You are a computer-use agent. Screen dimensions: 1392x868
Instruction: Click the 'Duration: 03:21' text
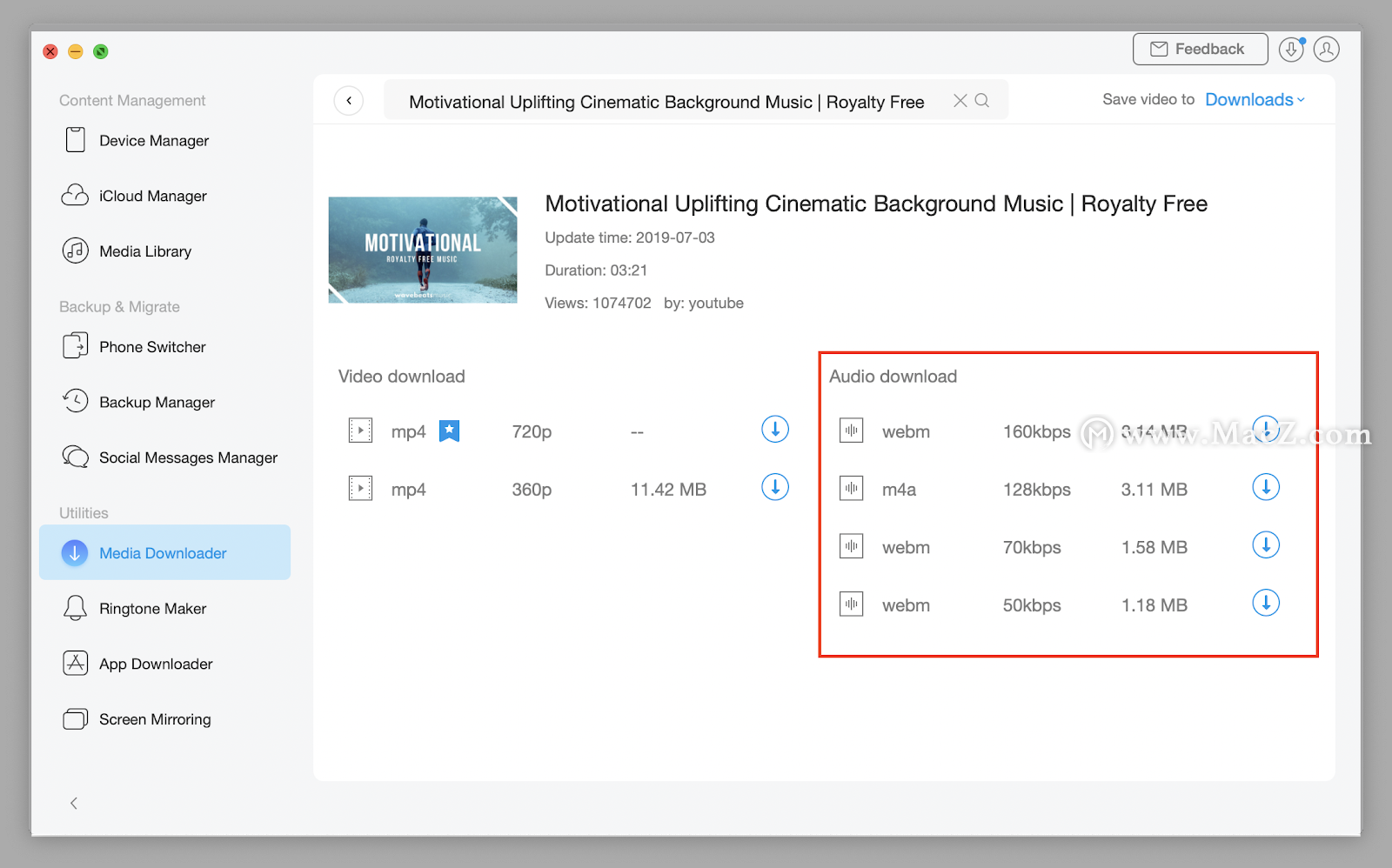click(596, 270)
